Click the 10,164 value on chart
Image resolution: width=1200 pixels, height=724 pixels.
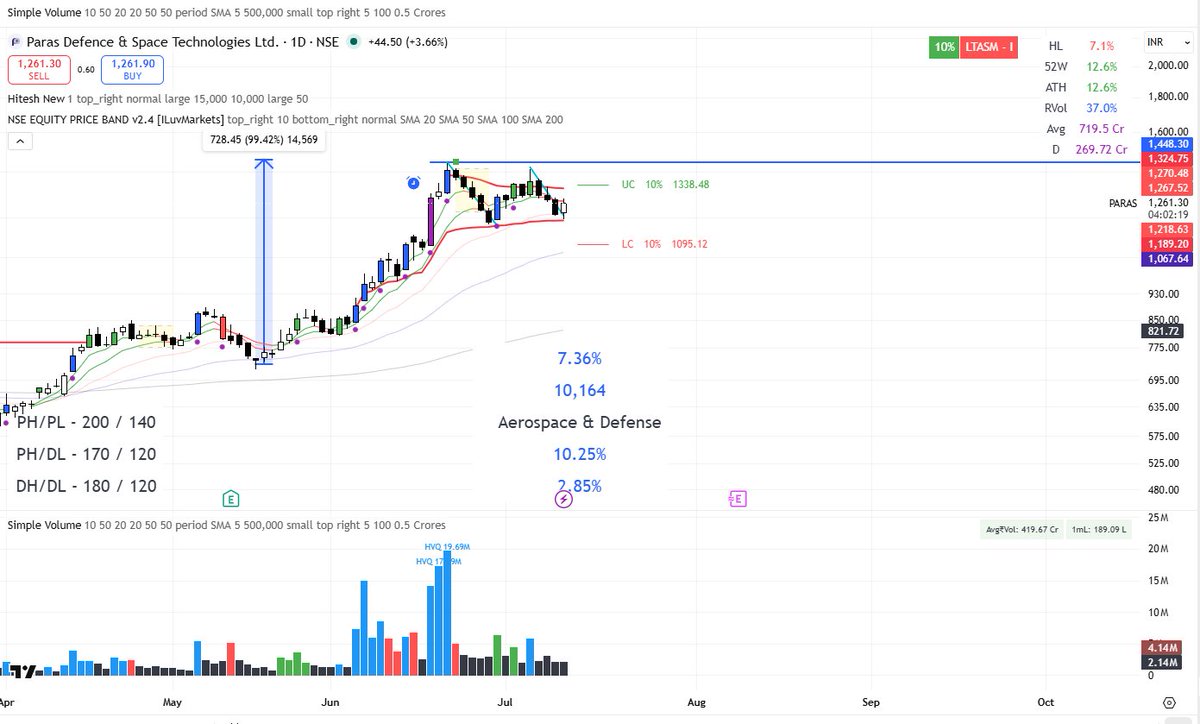click(x=580, y=390)
